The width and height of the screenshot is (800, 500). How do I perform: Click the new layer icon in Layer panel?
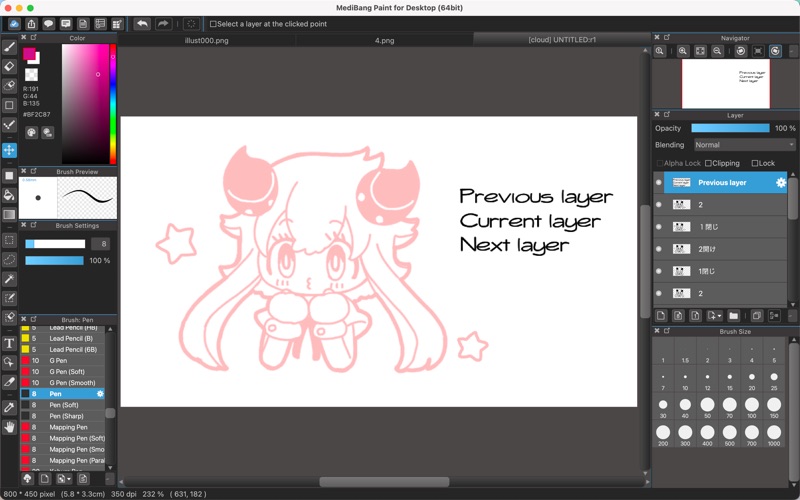pos(661,316)
